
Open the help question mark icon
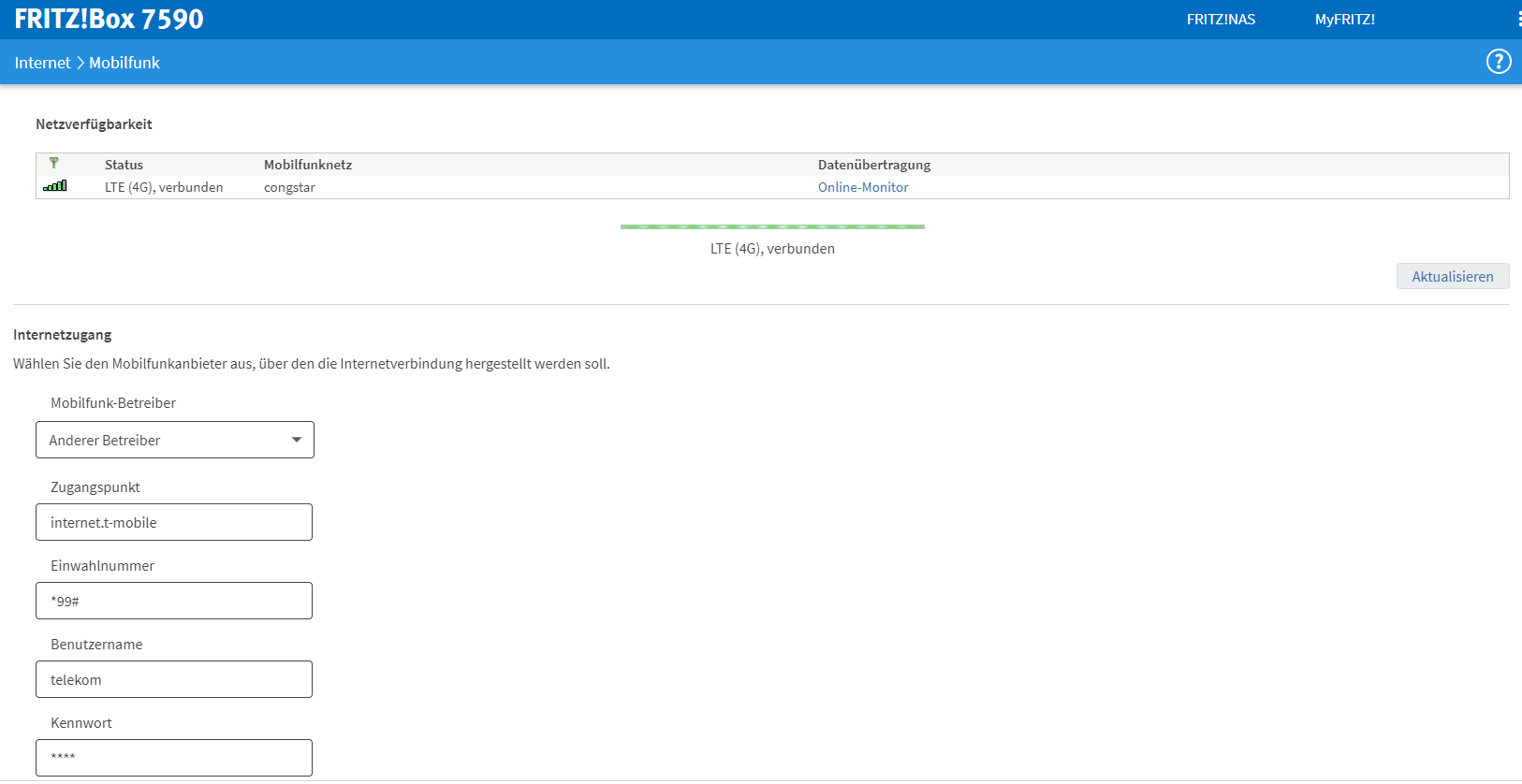pyautogui.click(x=1499, y=62)
